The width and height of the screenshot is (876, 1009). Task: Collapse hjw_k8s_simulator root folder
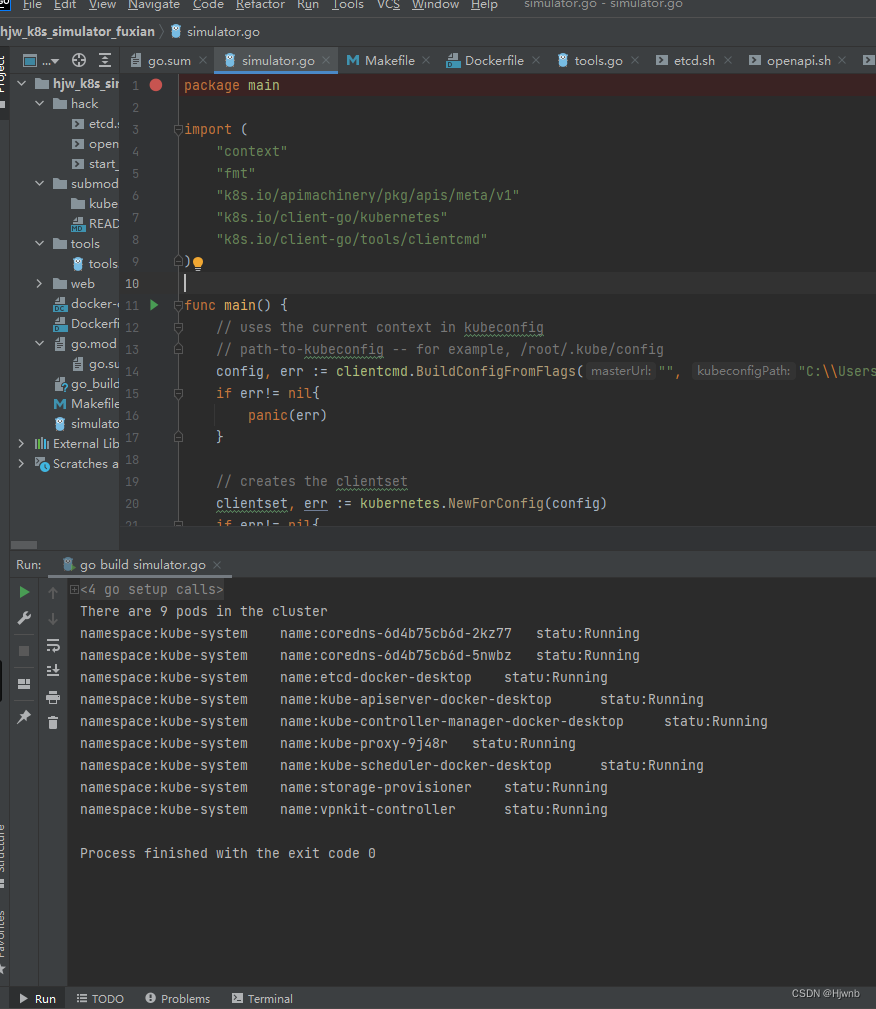(x=22, y=84)
